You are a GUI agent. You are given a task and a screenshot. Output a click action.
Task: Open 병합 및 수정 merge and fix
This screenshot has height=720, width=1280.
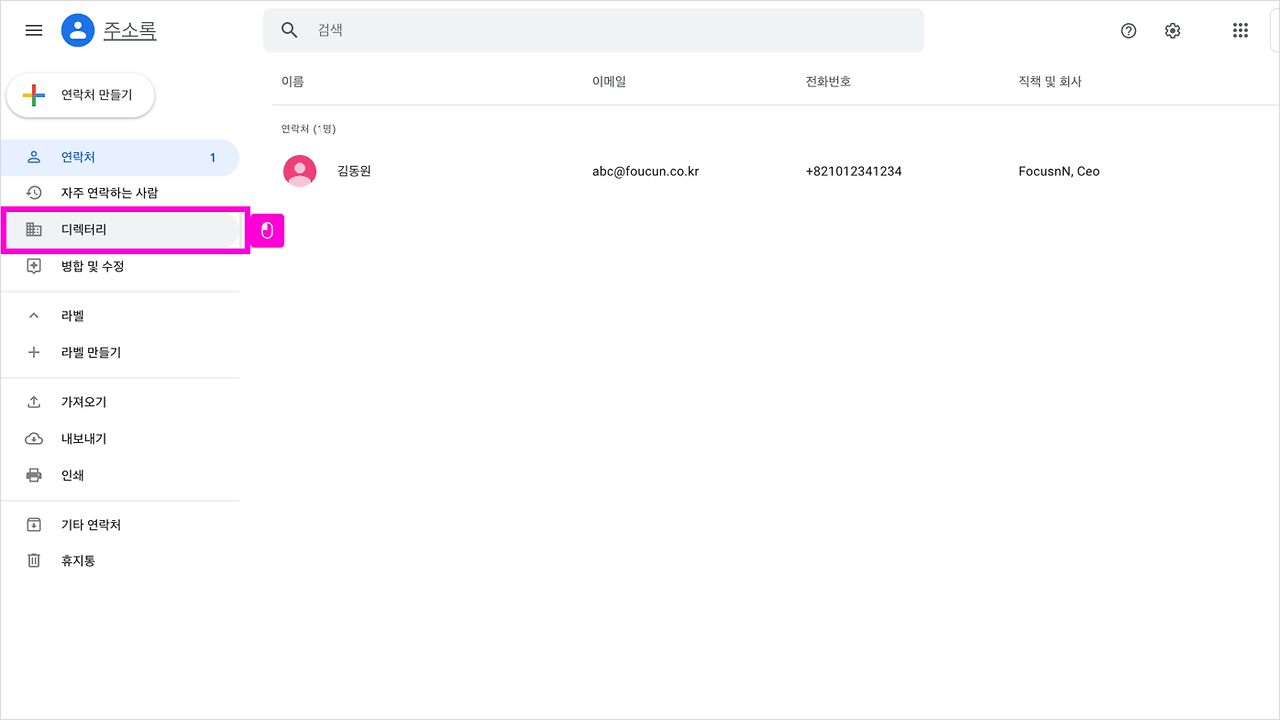(104, 266)
